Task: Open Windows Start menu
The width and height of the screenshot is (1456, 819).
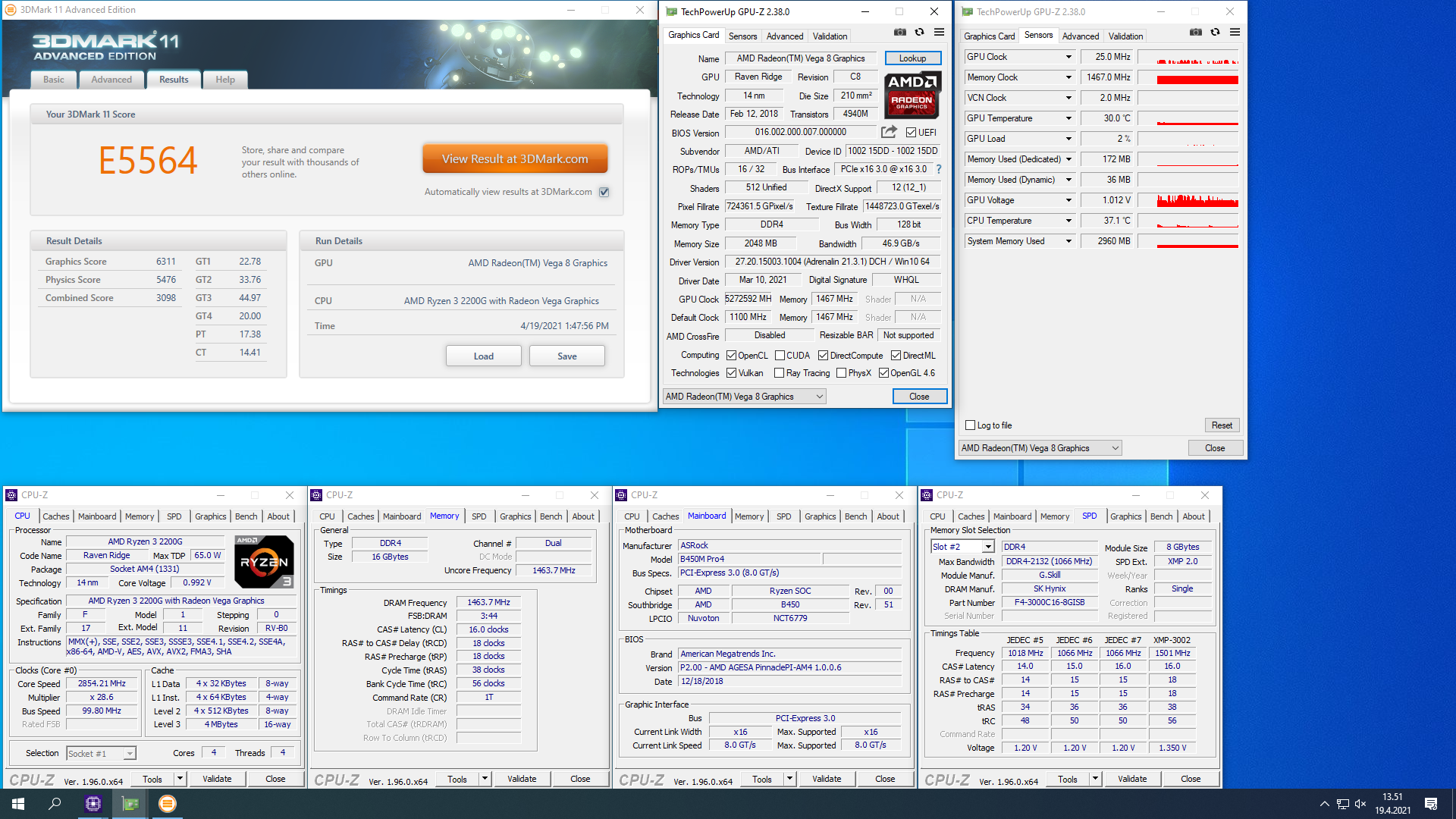Action: [18, 804]
